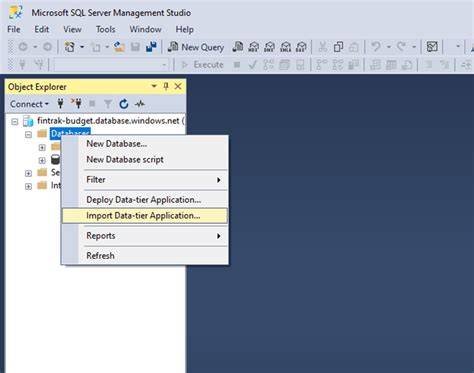Expand the Security folder node
474x373 pixels.
click(x=29, y=173)
